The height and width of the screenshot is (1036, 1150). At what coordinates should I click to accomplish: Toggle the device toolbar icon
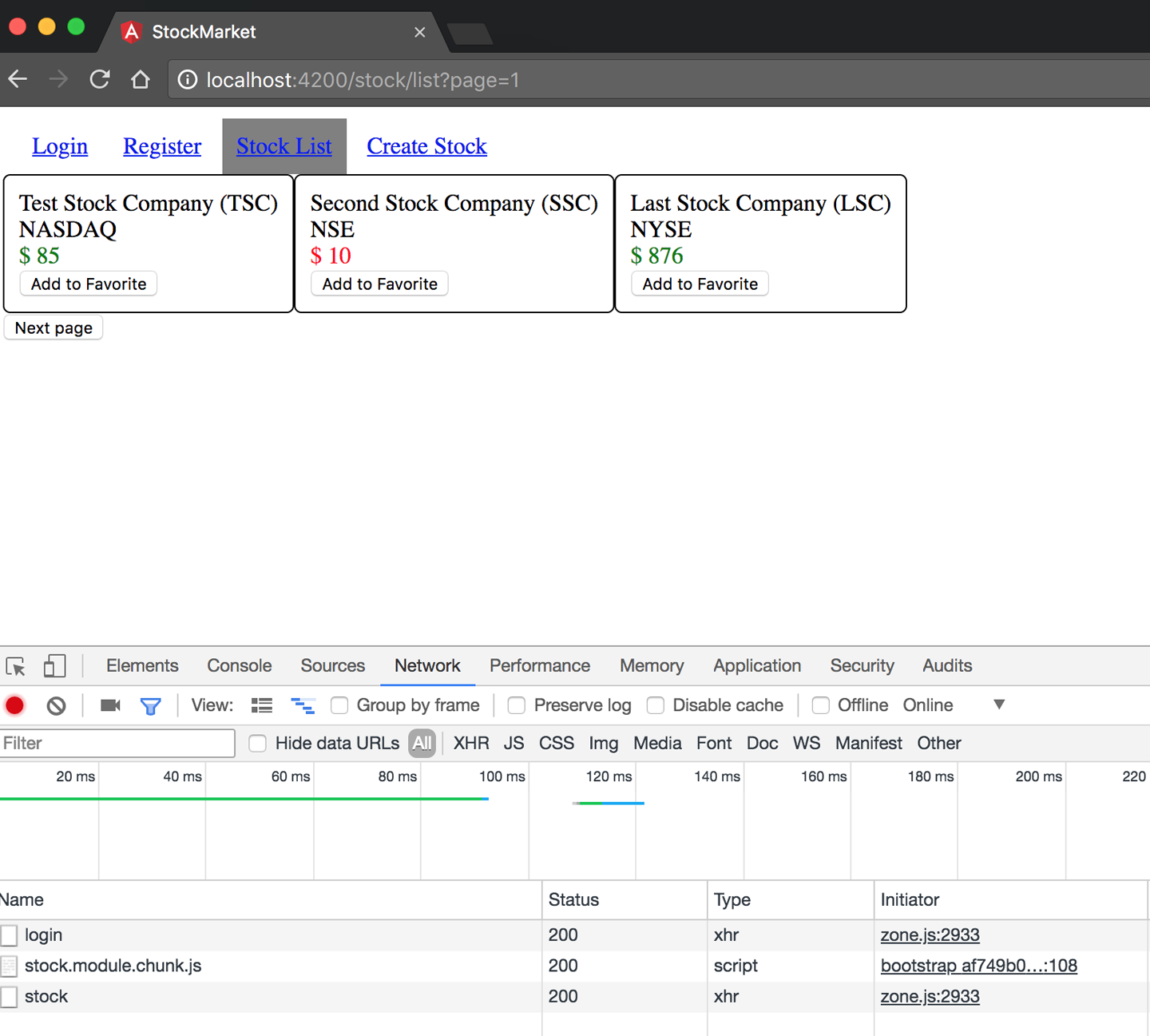[54, 666]
